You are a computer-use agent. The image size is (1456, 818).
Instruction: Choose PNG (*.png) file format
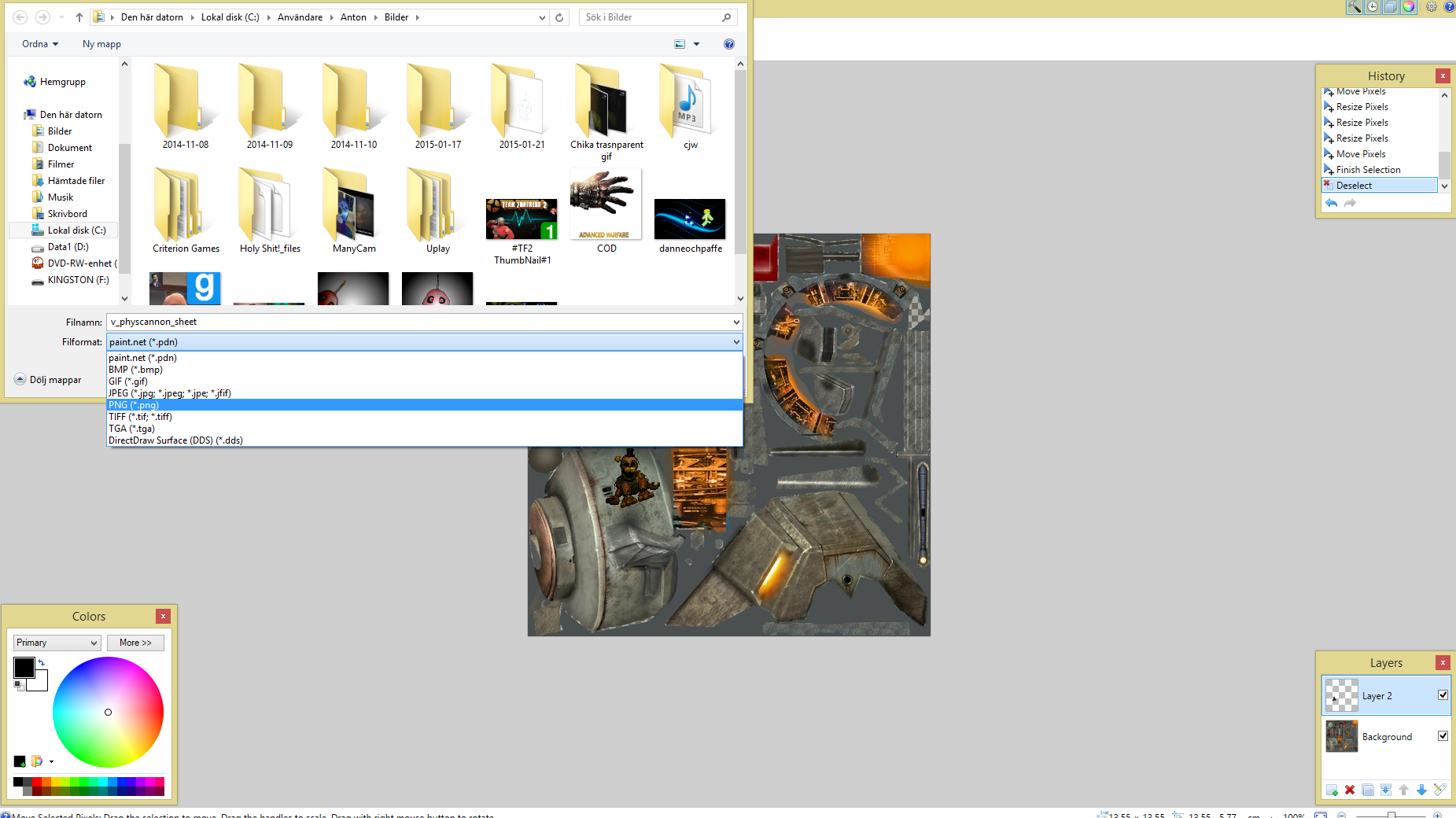click(425, 405)
